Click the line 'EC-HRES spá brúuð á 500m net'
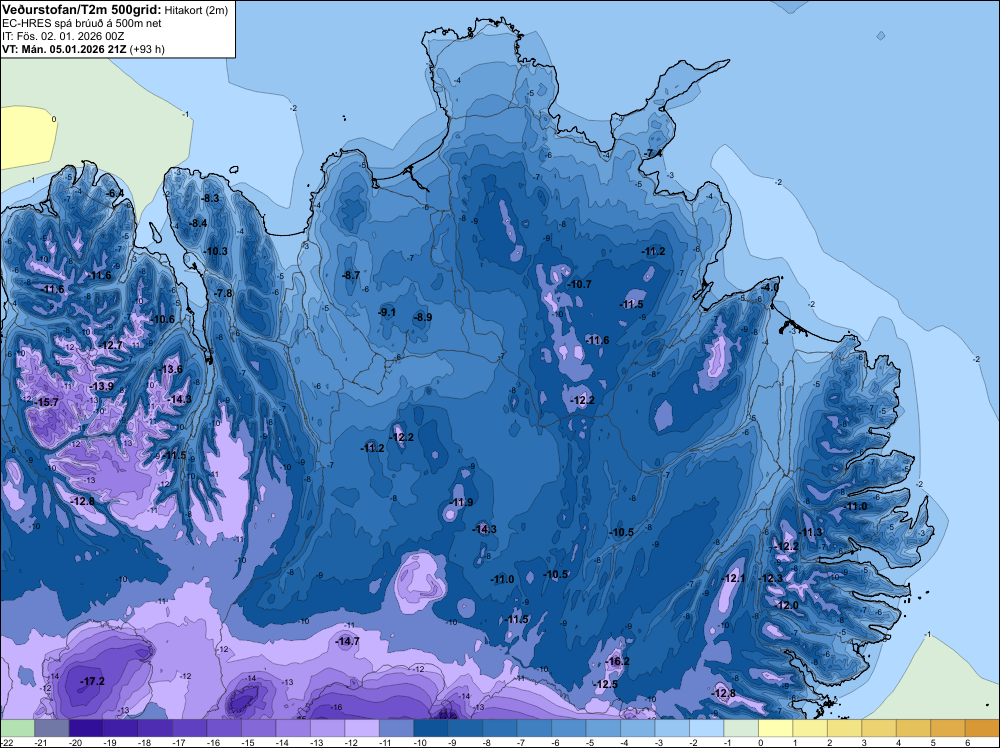 point(82,23)
